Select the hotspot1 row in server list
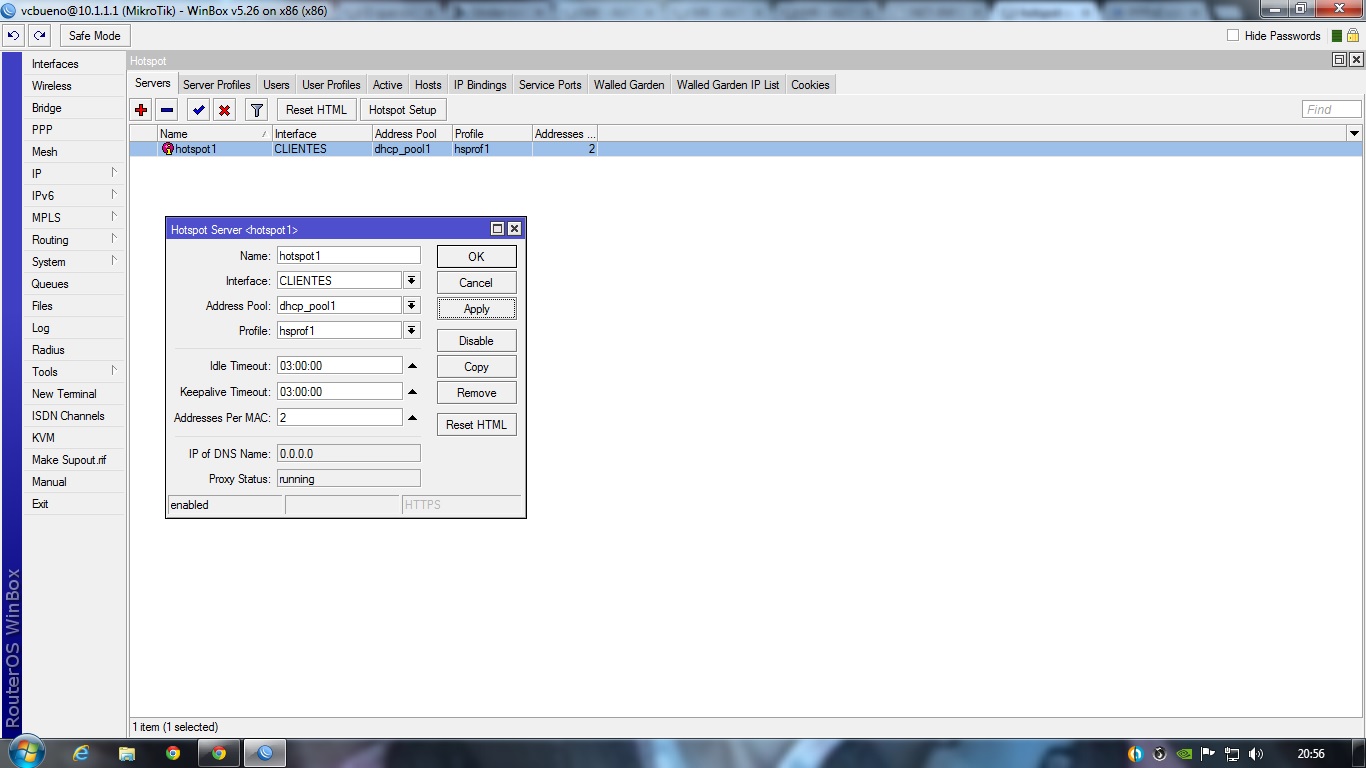This screenshot has height=768, width=1366. coord(746,149)
